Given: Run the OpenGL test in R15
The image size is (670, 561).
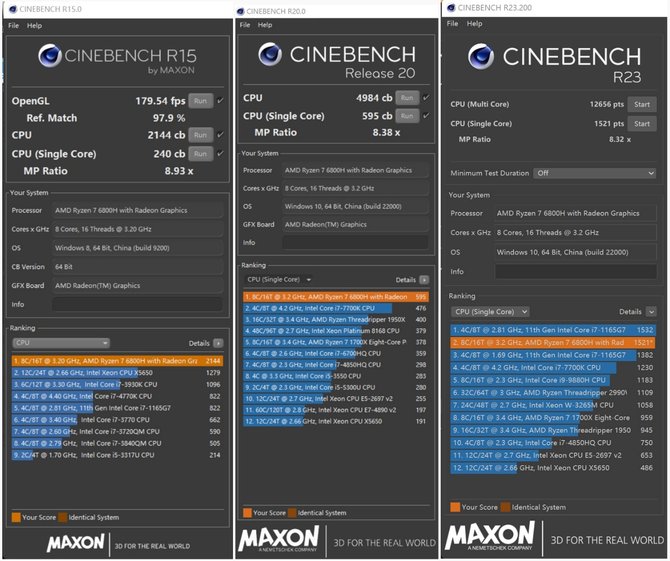Looking at the screenshot, I should [200, 101].
